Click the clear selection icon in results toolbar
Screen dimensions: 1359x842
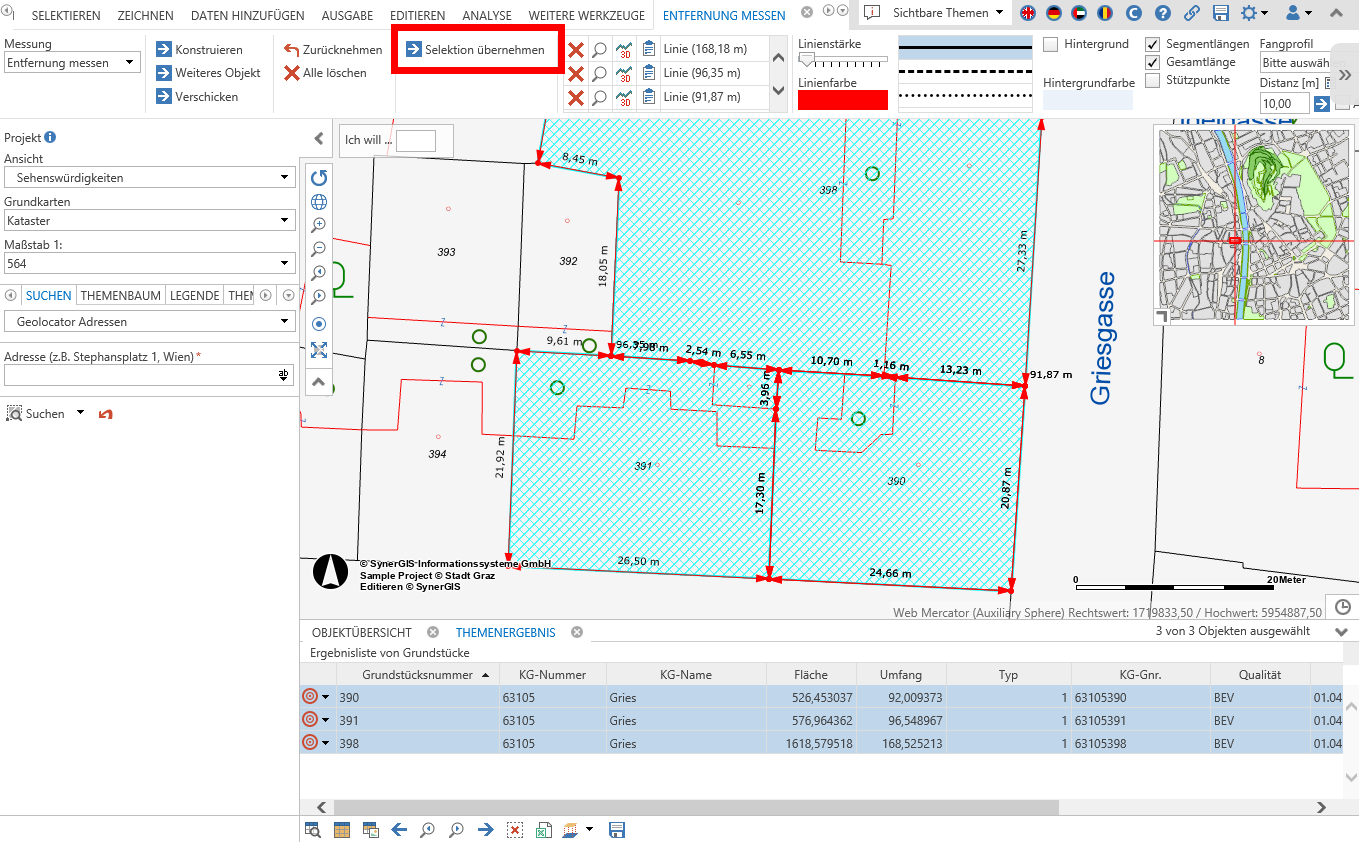(x=514, y=830)
